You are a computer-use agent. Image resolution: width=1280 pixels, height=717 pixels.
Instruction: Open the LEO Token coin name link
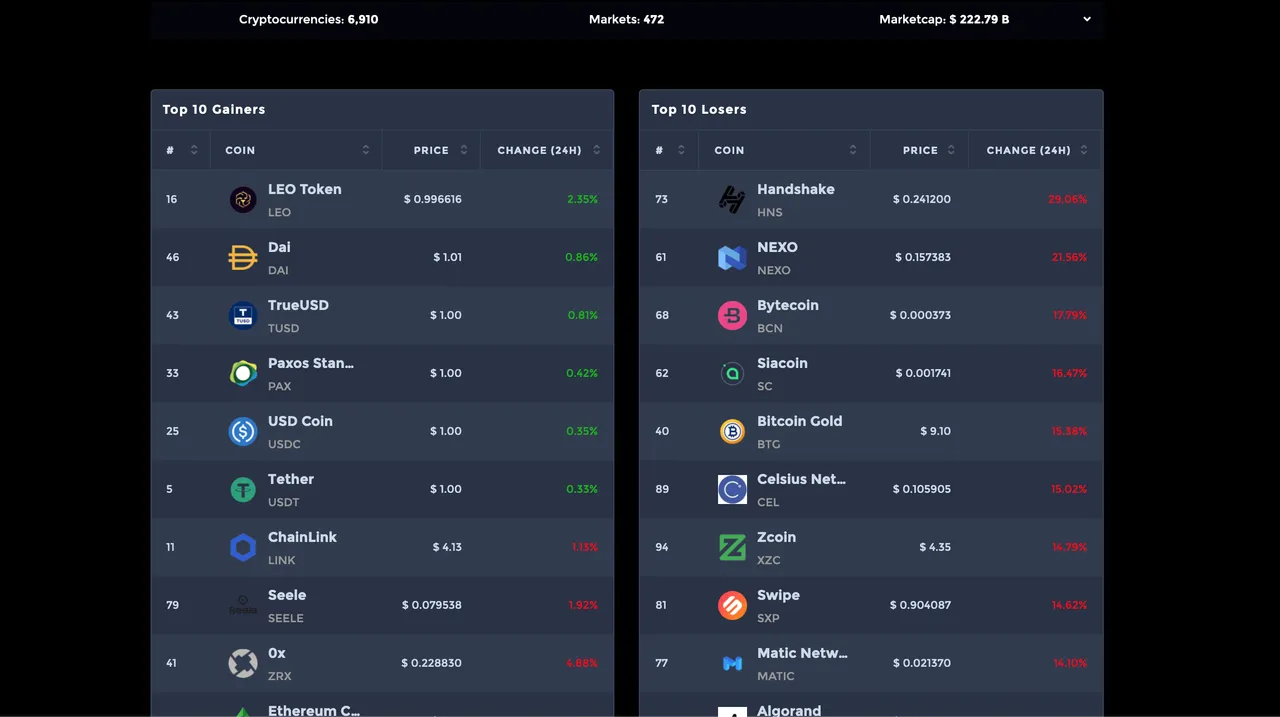point(305,189)
